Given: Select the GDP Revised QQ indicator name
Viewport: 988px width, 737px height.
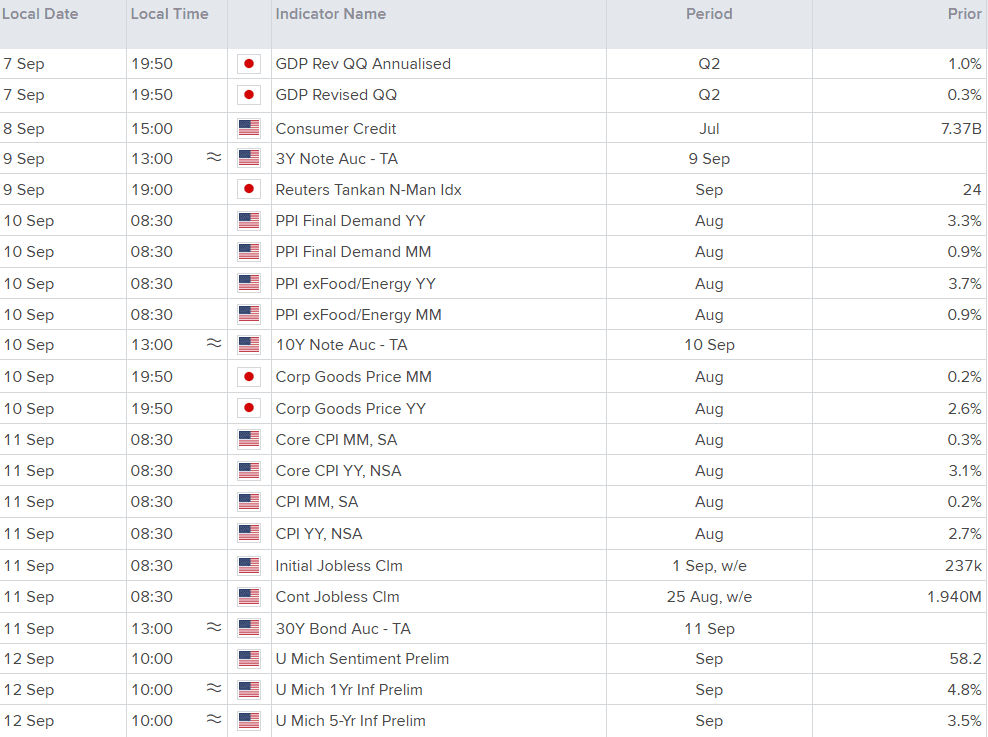Looking at the screenshot, I should (336, 94).
